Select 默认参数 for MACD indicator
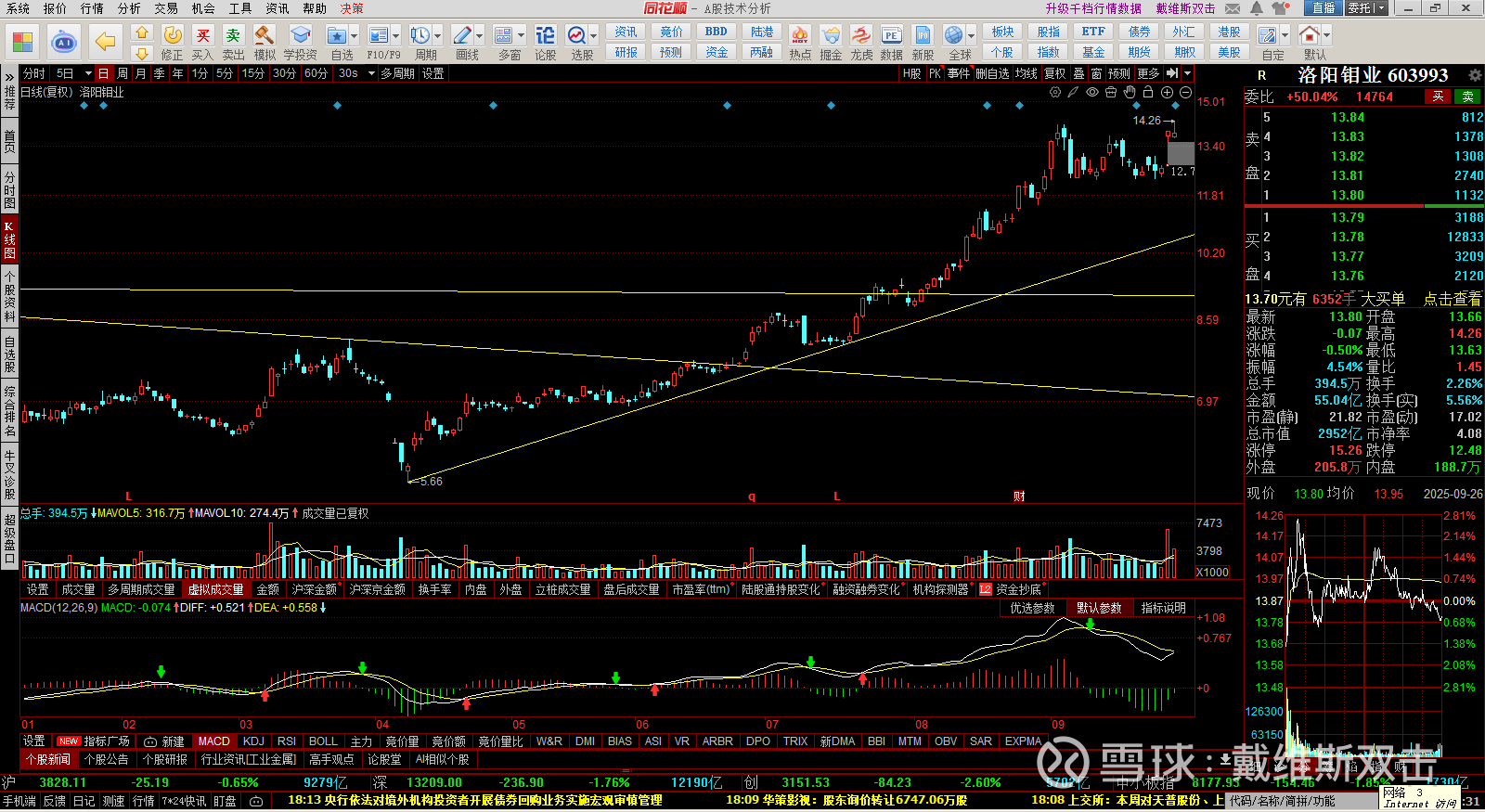This screenshot has height=812, width=1485. click(x=1099, y=608)
